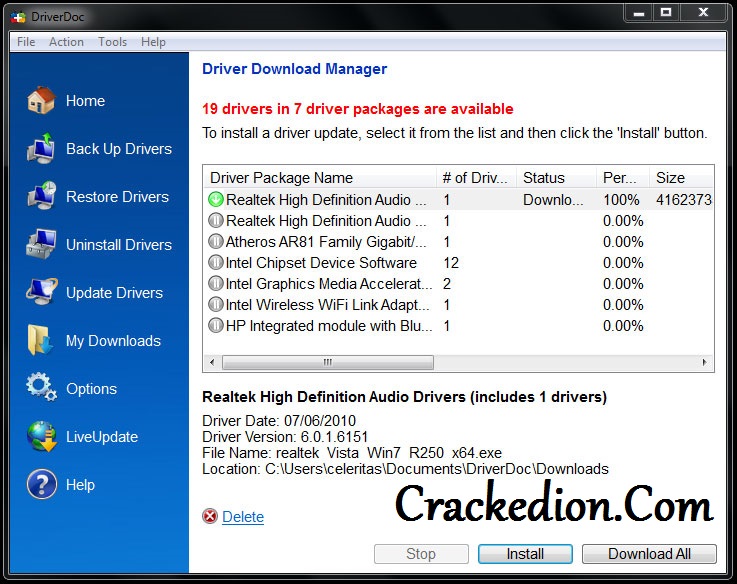Click the scrollbar right arrow in driver list

point(704,362)
